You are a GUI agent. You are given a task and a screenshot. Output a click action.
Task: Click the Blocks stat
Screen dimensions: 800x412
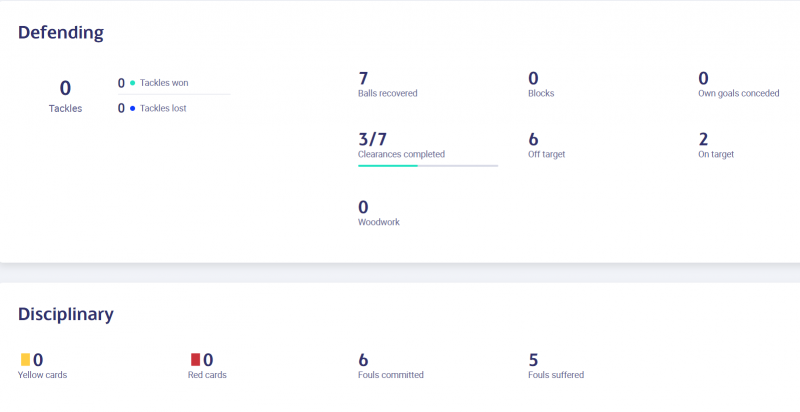click(x=540, y=85)
